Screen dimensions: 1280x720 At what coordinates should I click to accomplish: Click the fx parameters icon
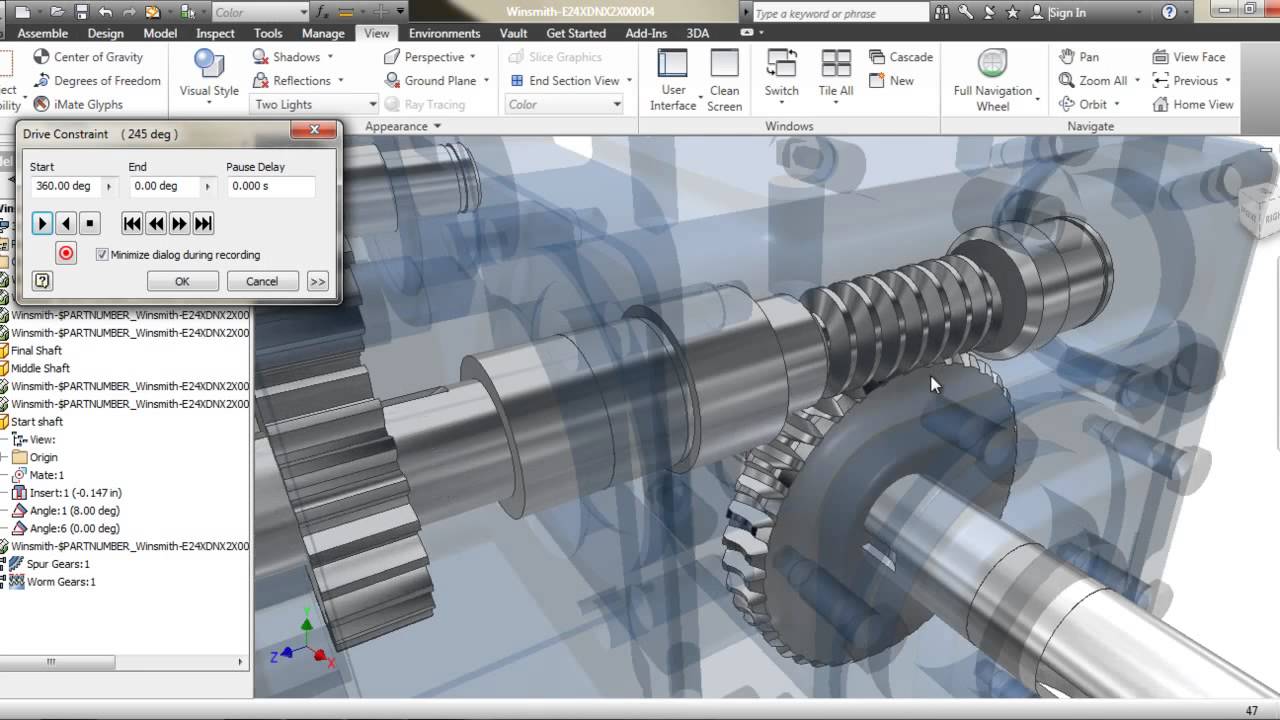tap(323, 12)
